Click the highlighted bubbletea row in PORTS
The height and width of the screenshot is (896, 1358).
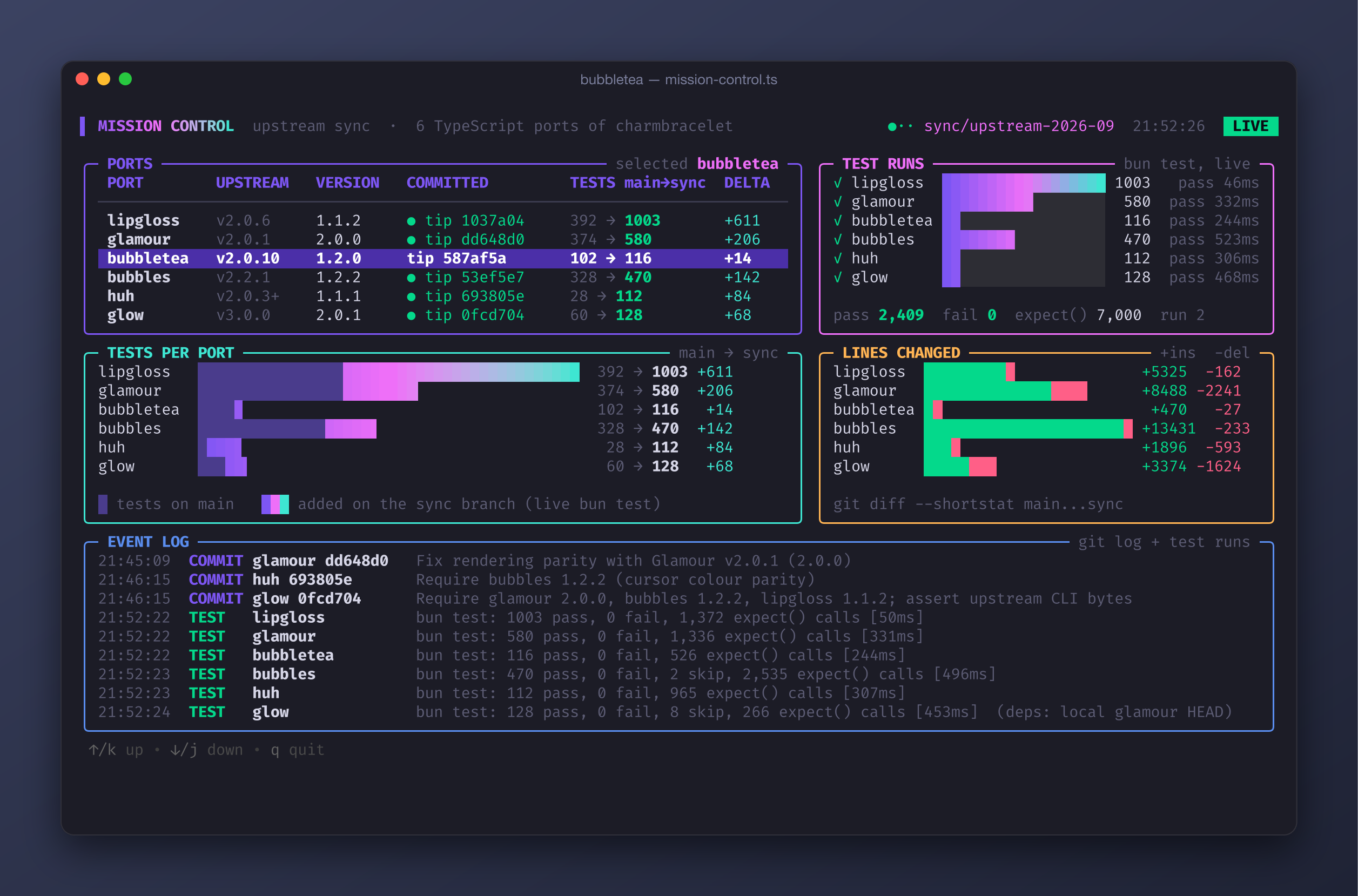coord(443,258)
